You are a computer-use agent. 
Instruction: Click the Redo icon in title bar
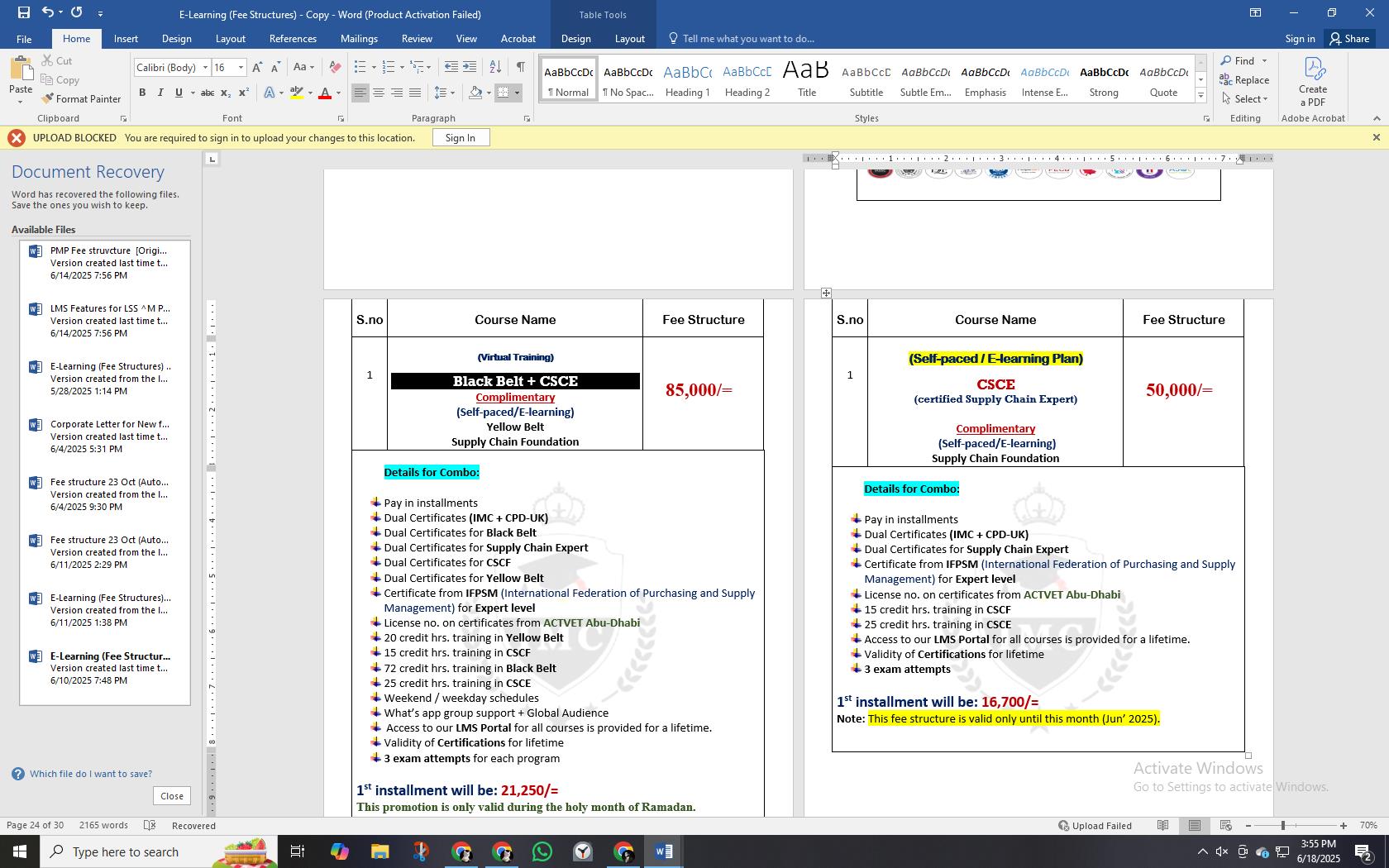coord(77,12)
